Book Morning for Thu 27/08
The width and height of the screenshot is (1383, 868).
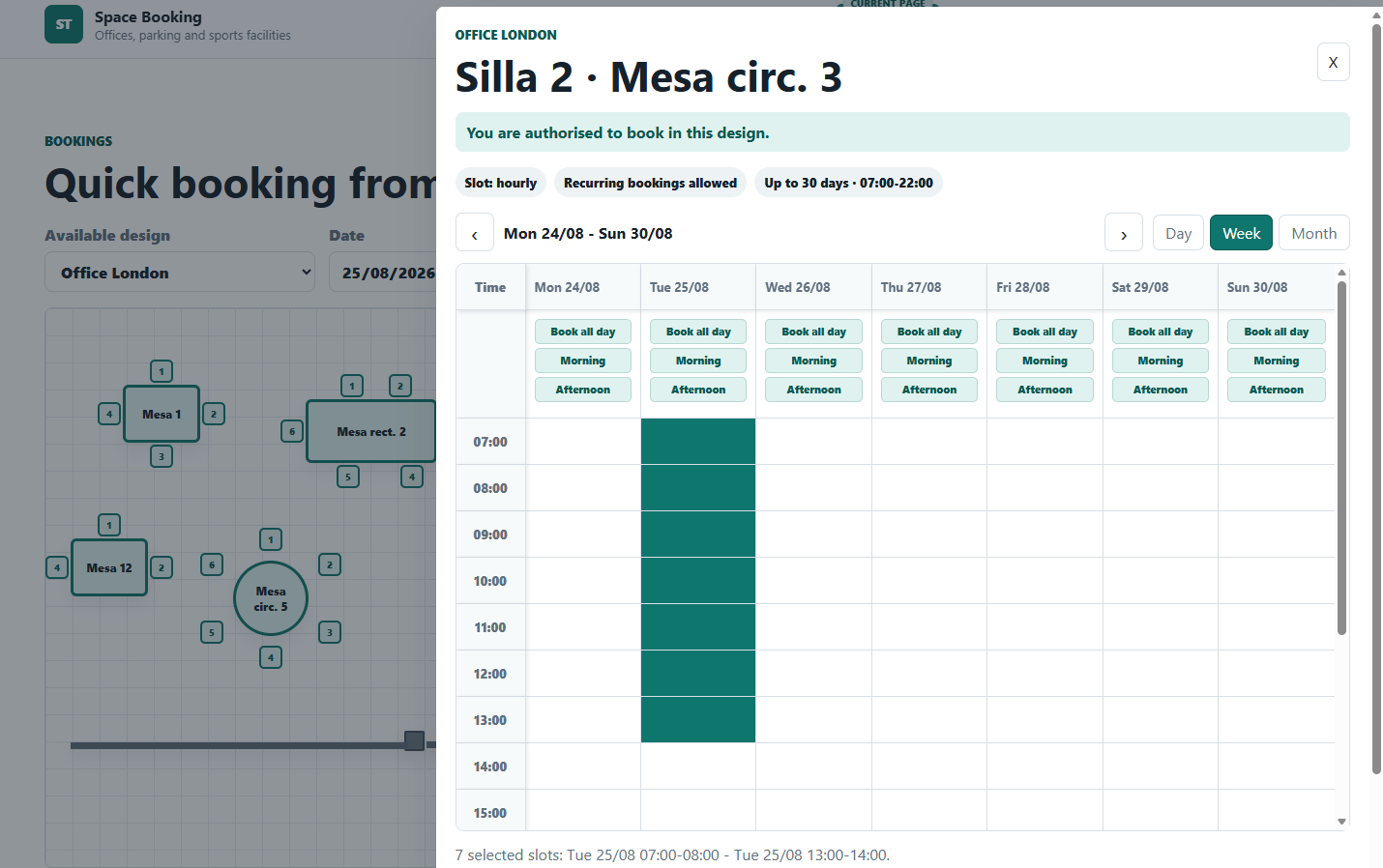929,361
